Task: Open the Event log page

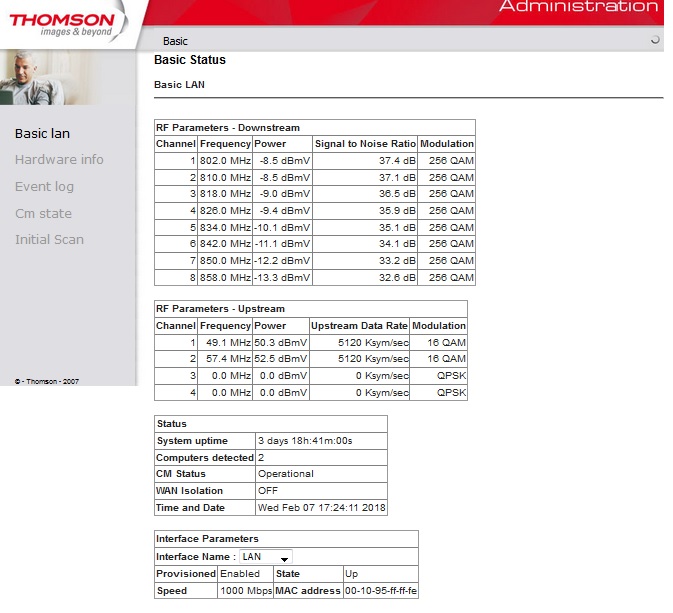Action: pyautogui.click(x=44, y=187)
